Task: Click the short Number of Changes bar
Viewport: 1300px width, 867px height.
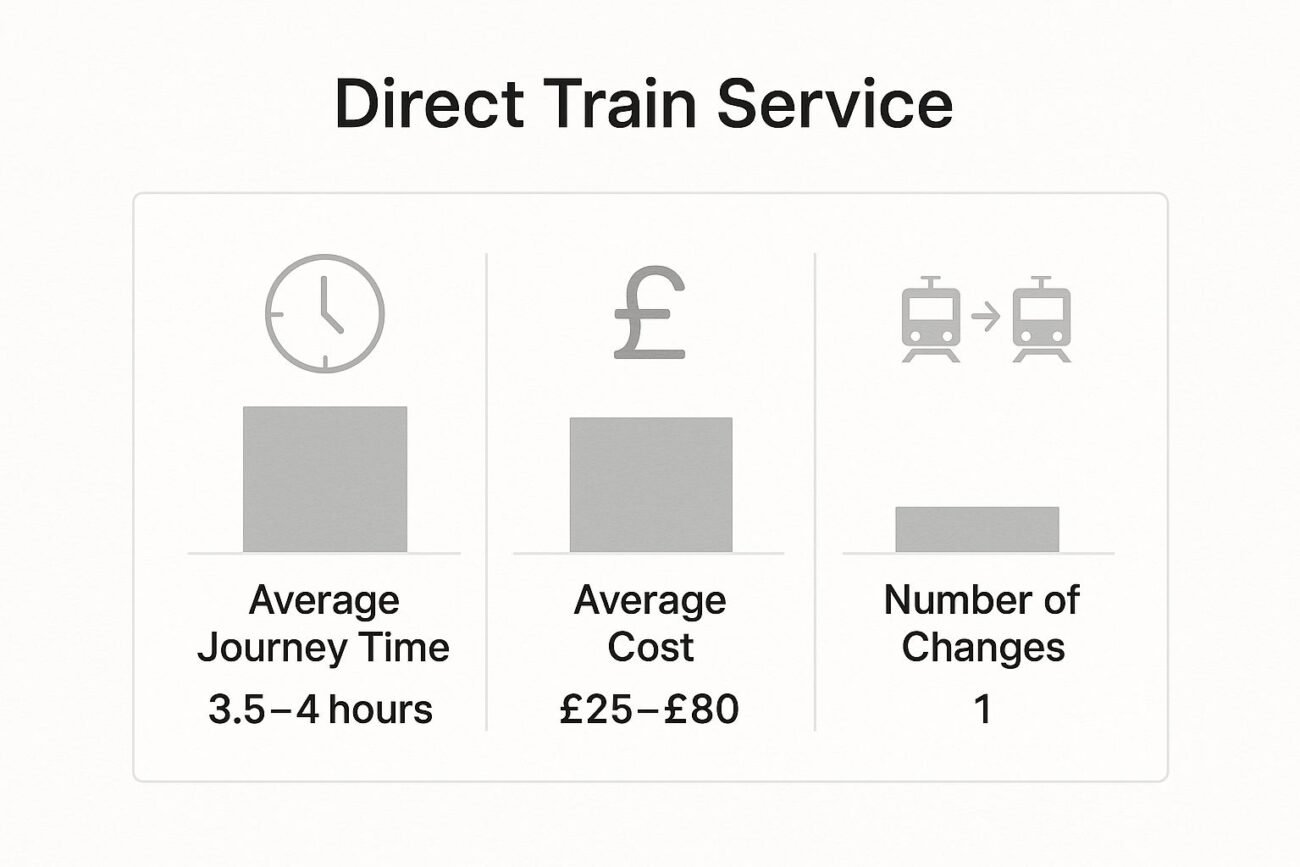Action: click(x=977, y=529)
